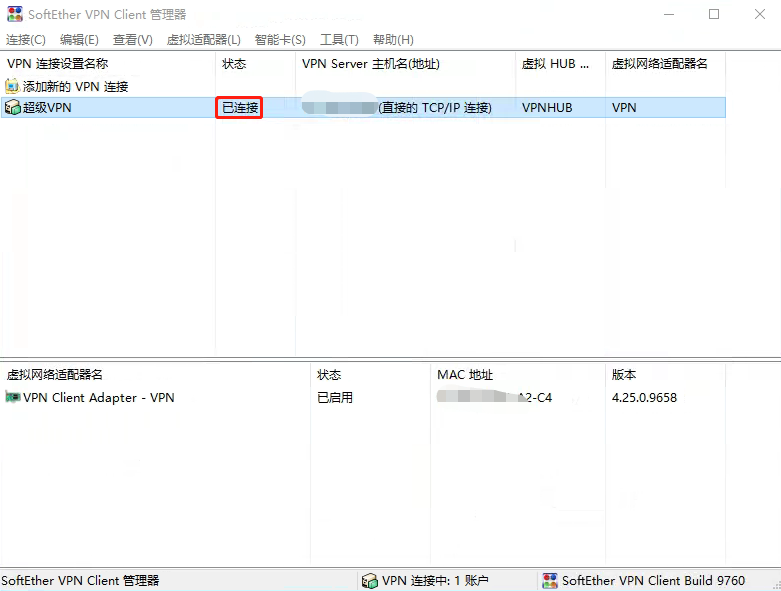Click the SoftEther Build 9760 status bar icon
This screenshot has height=591, width=781.
[550, 581]
